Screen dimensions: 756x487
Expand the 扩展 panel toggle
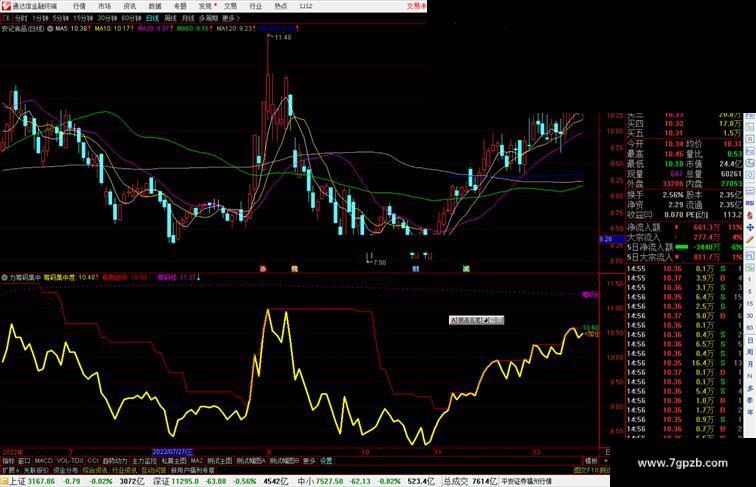pos(10,470)
